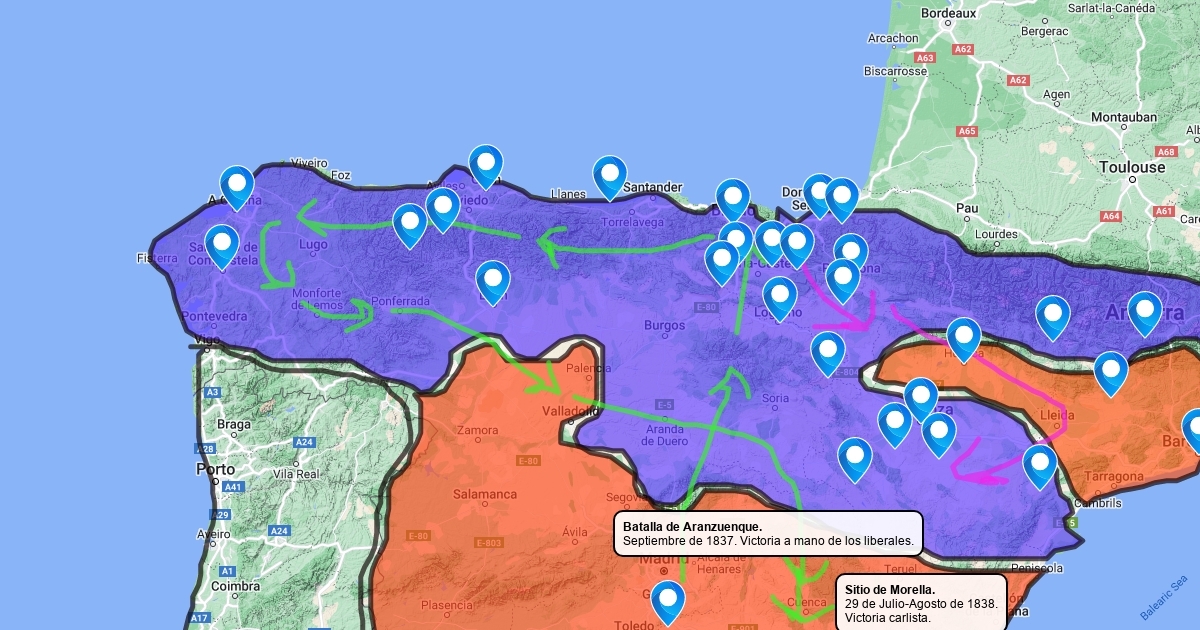Image resolution: width=1200 pixels, height=630 pixels.
Task: Select the pin over Santiago de Compostela
Action: click(222, 245)
